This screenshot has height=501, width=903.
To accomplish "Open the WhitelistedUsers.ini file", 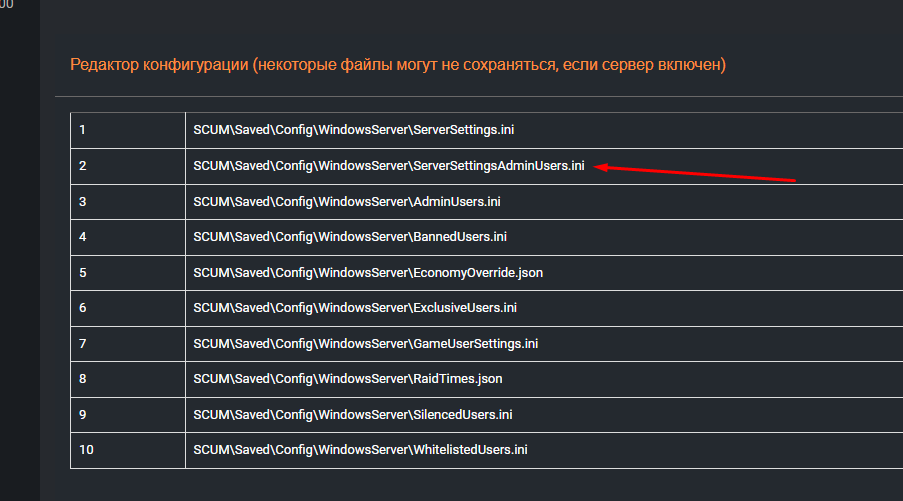I will coord(360,450).
